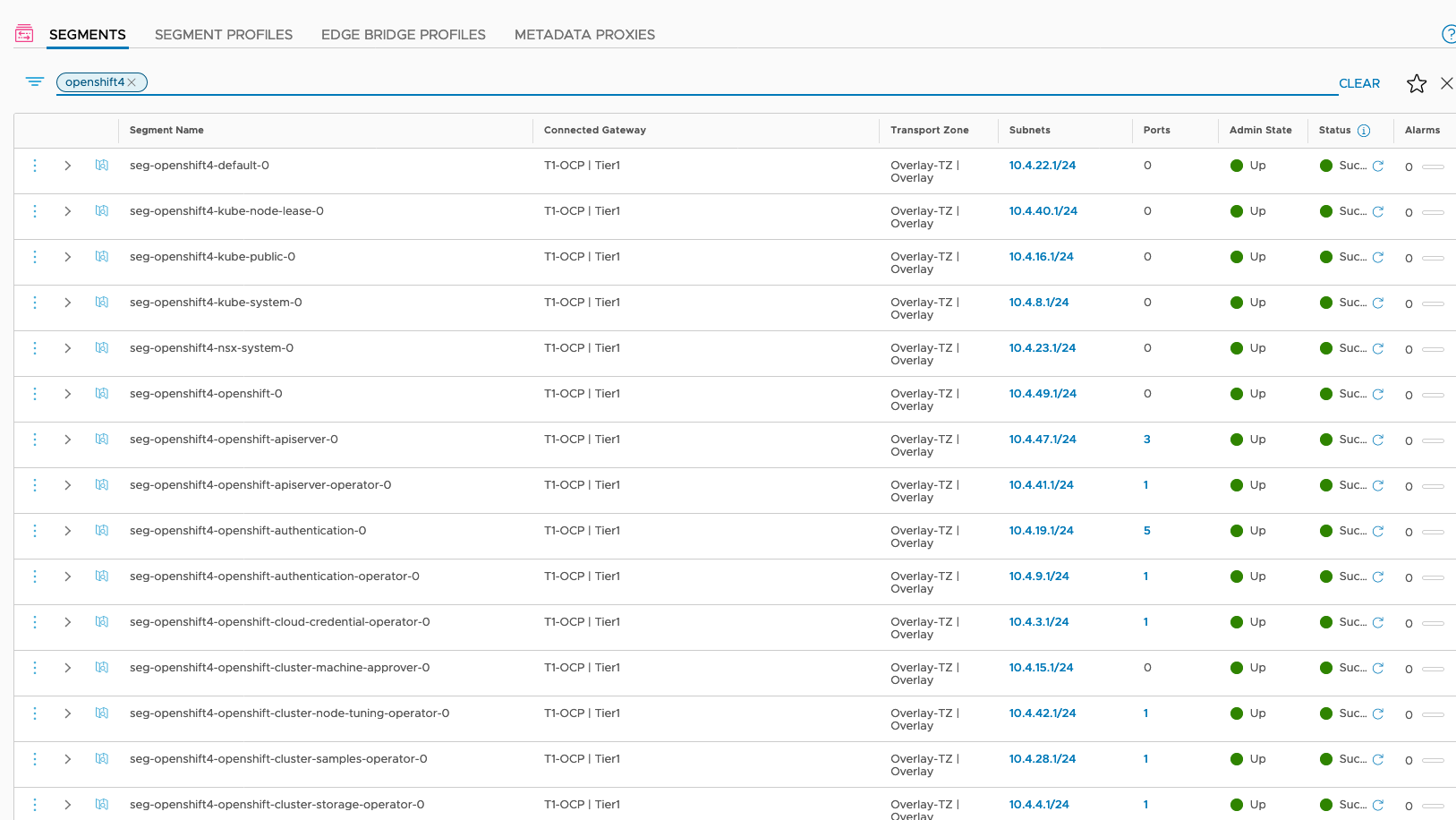Refresh status of seg-openshift4-nsx-system-0

pos(1378,348)
